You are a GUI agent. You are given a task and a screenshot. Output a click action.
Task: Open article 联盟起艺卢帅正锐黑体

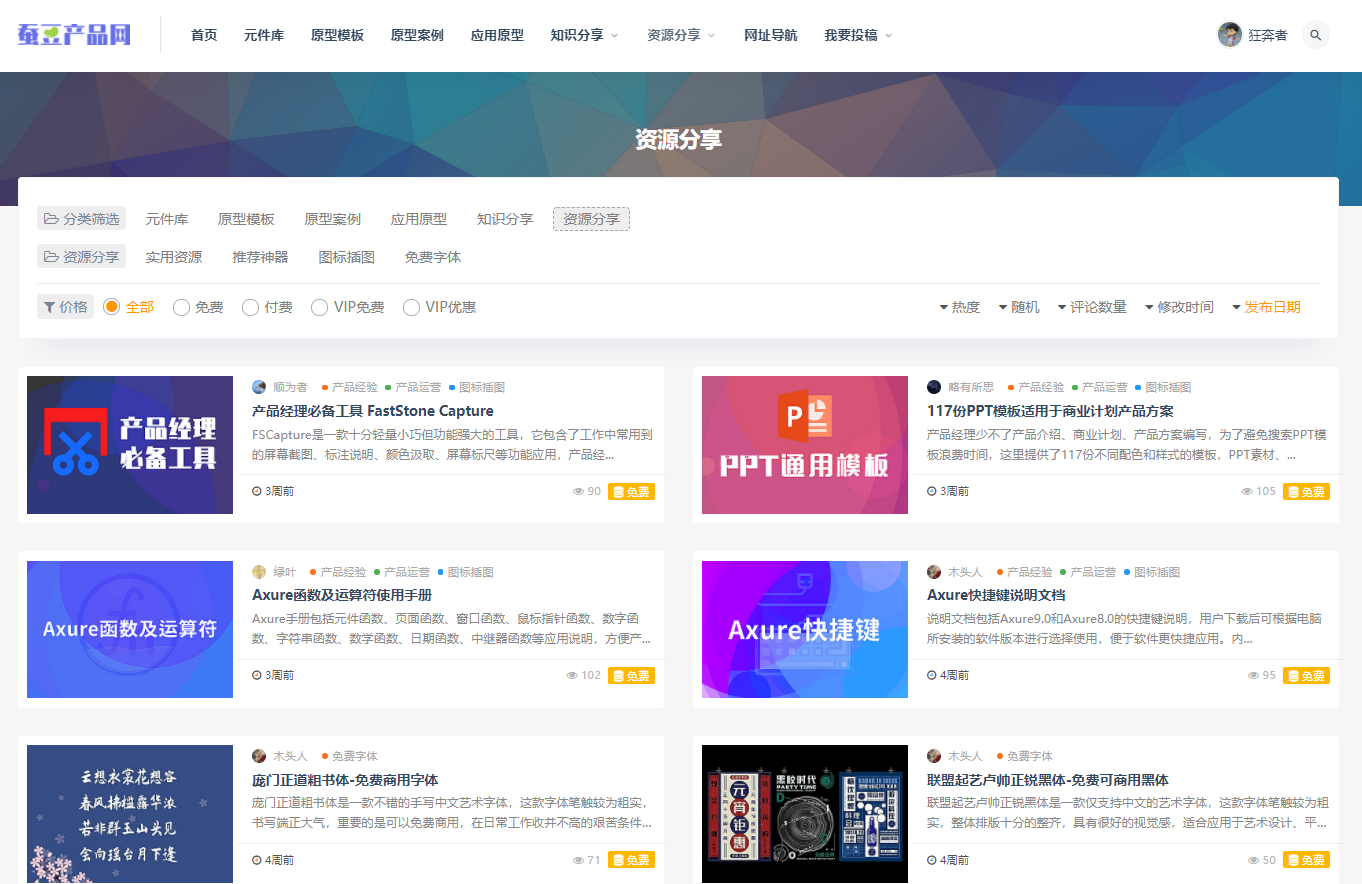pos(1048,780)
